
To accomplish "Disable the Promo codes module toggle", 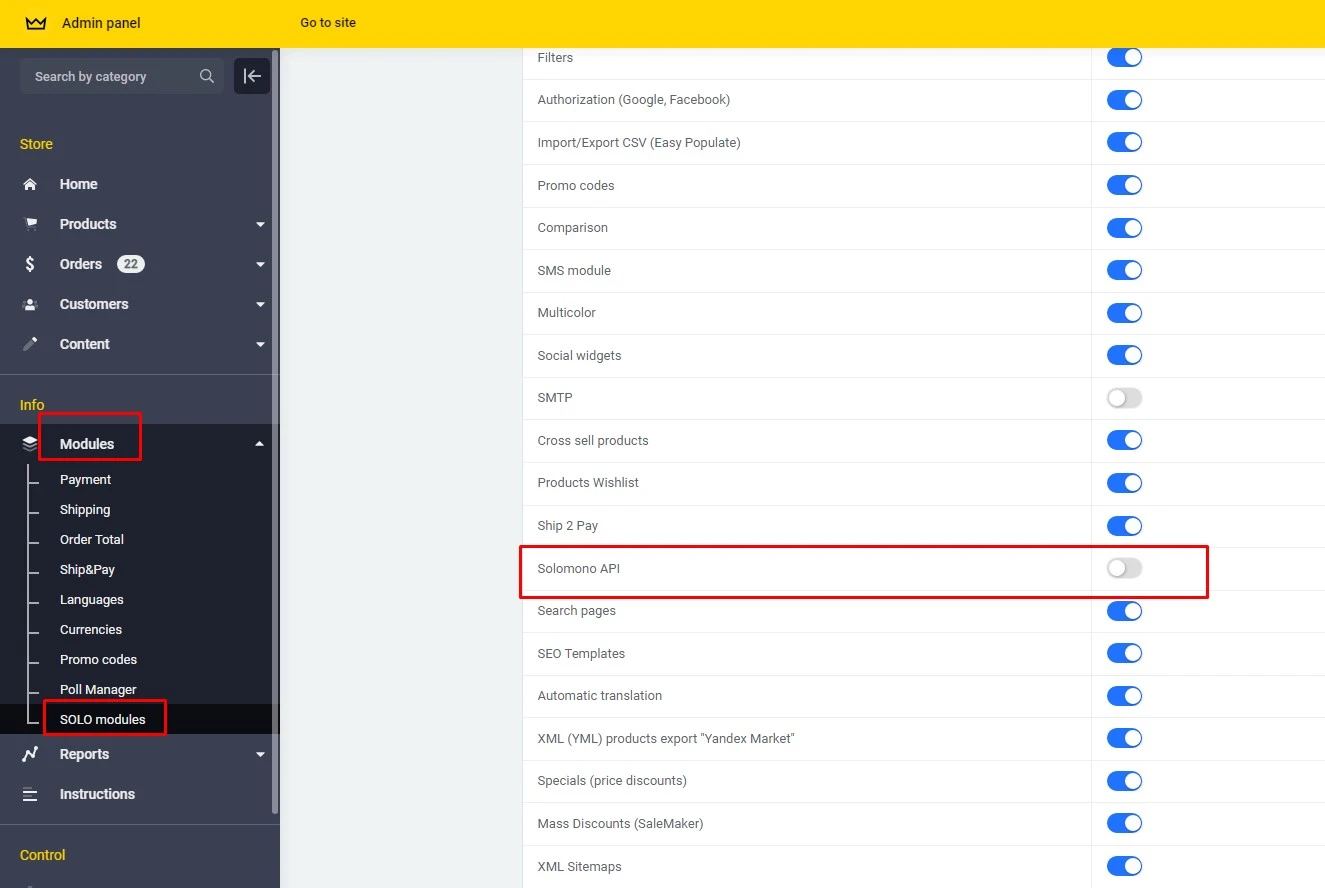I will (1123, 185).
